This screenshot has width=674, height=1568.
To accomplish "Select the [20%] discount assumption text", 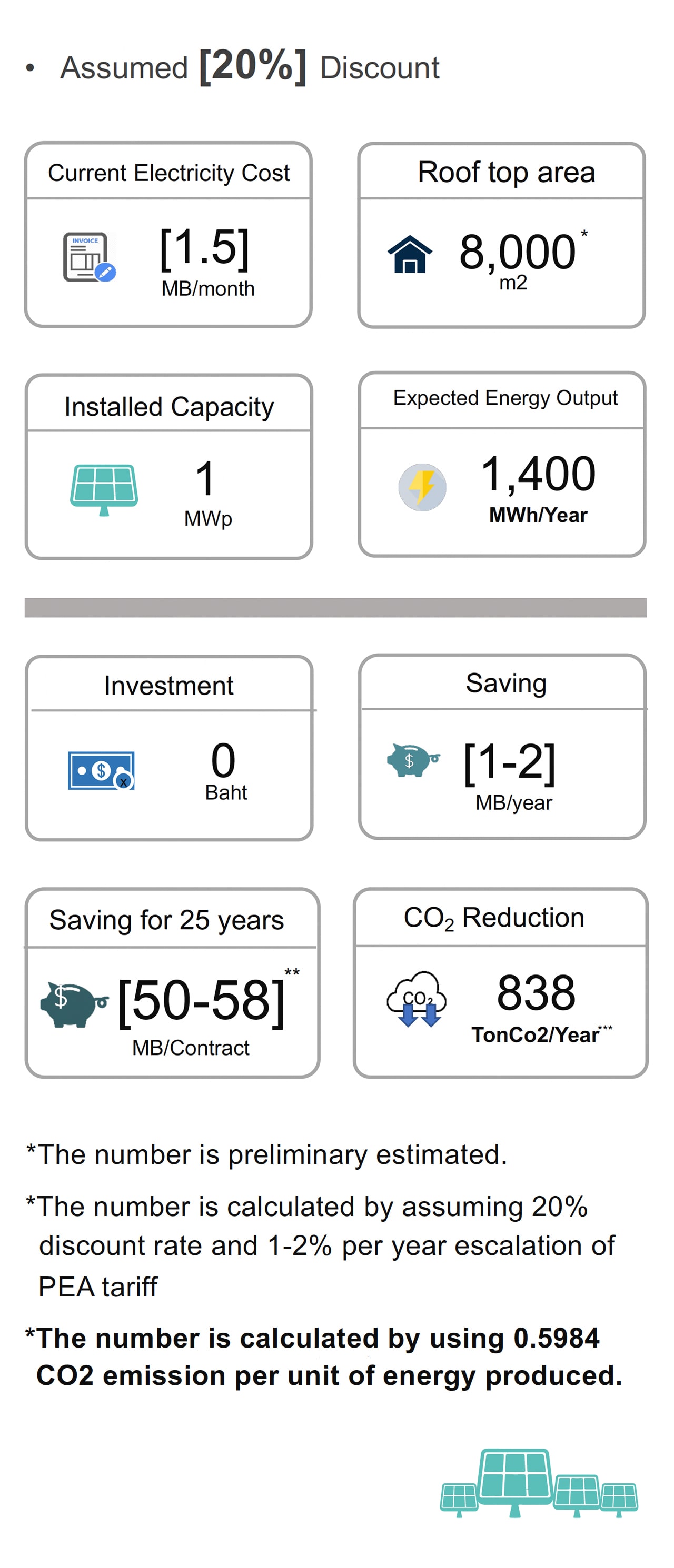I will tap(252, 66).
